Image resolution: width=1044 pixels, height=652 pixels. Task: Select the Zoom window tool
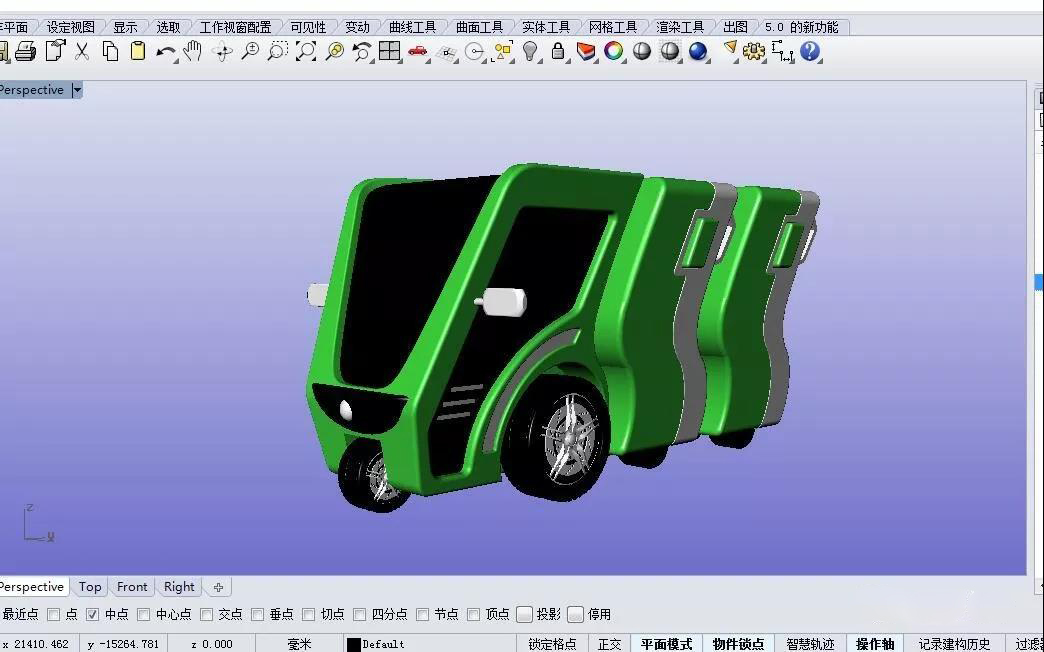pos(277,51)
